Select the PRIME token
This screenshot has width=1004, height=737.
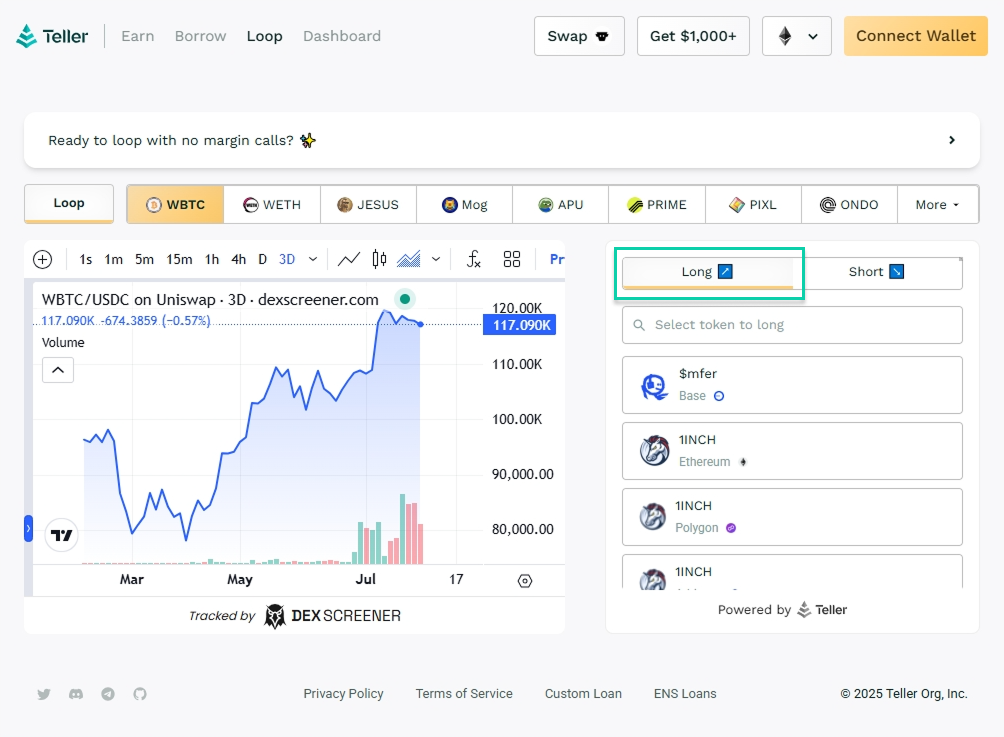[657, 205]
